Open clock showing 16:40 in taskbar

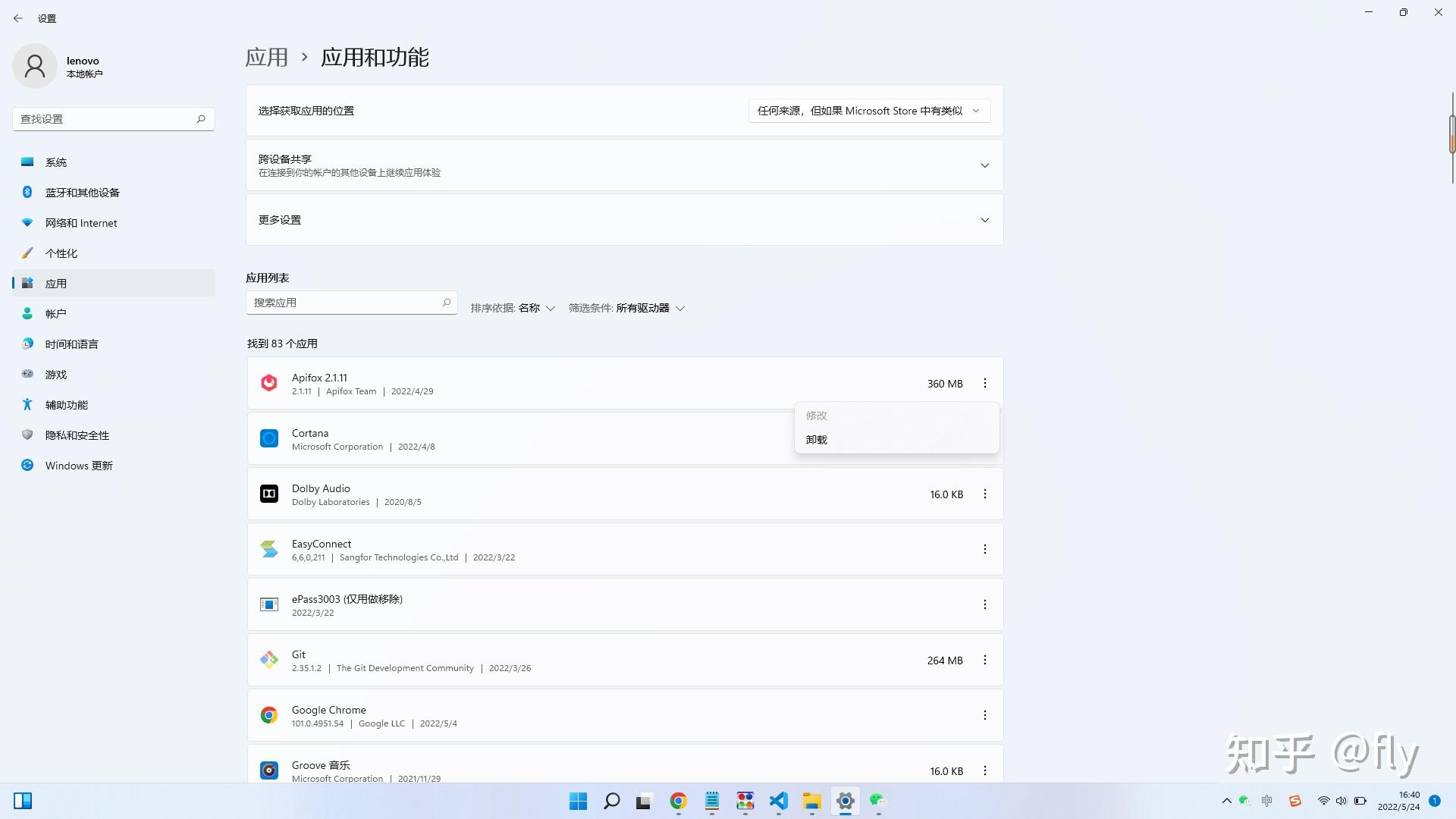point(1399,801)
